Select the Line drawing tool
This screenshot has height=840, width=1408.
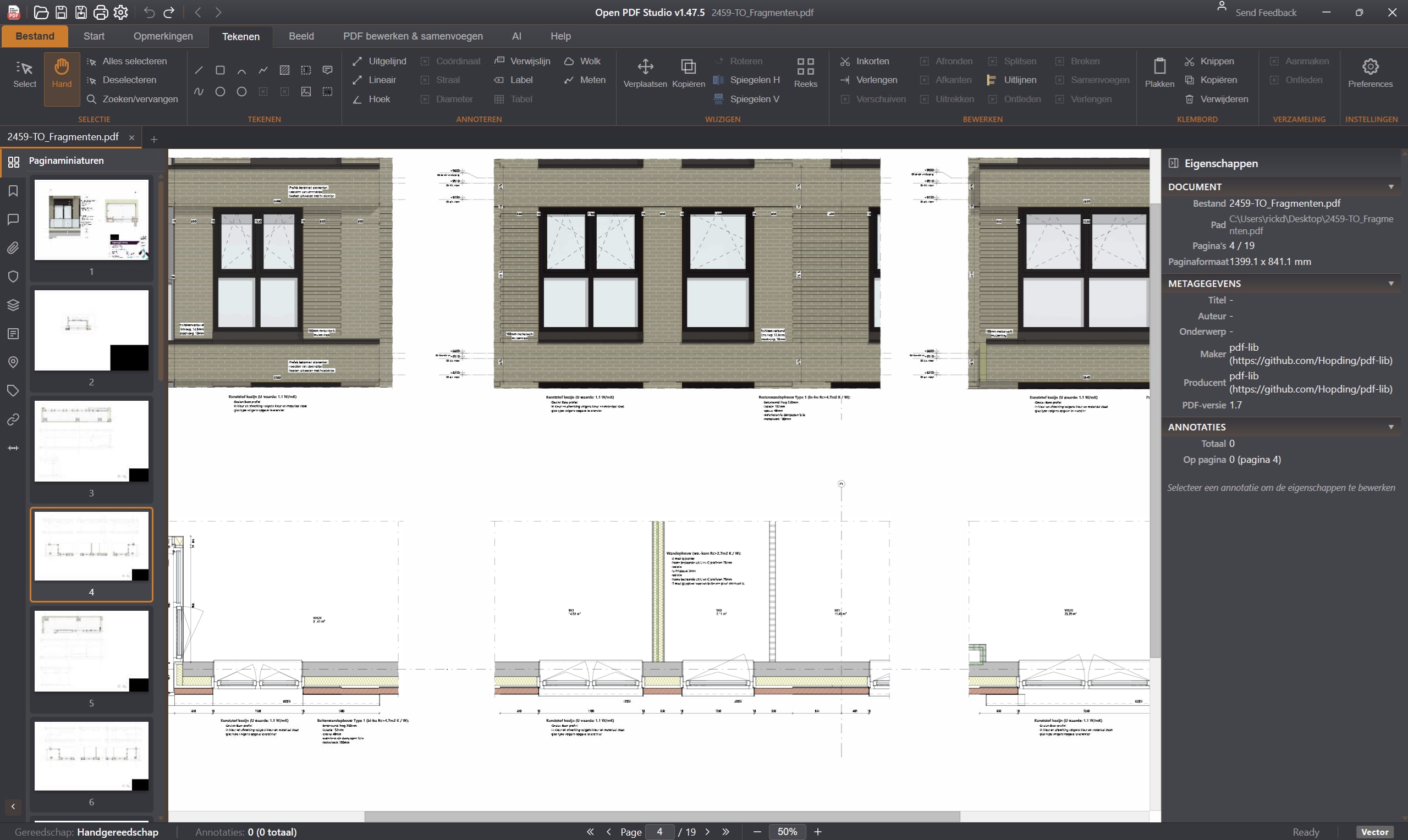199,70
